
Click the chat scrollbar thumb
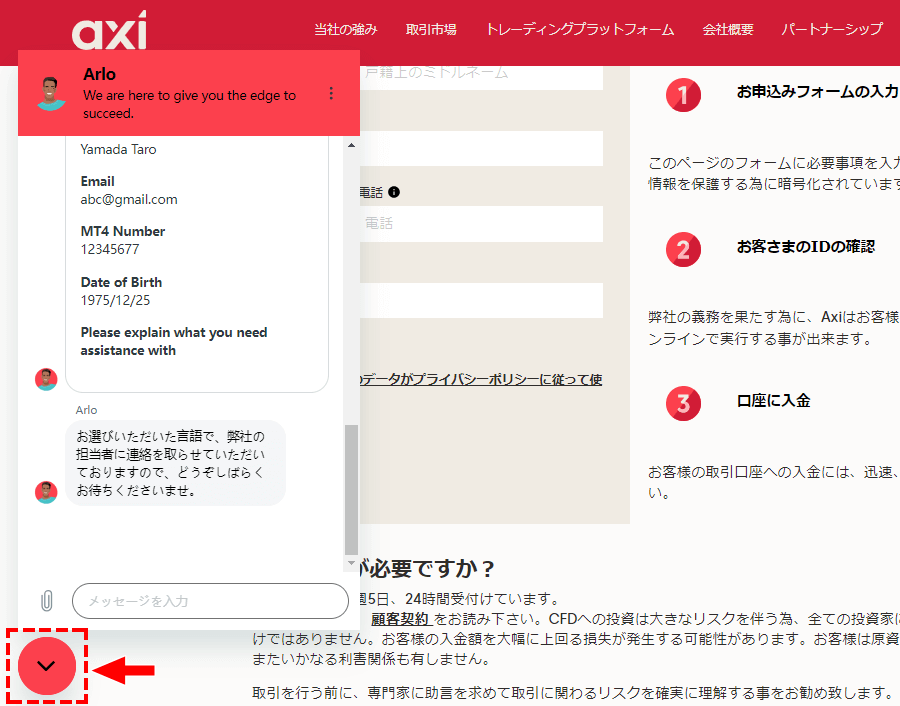(x=351, y=490)
